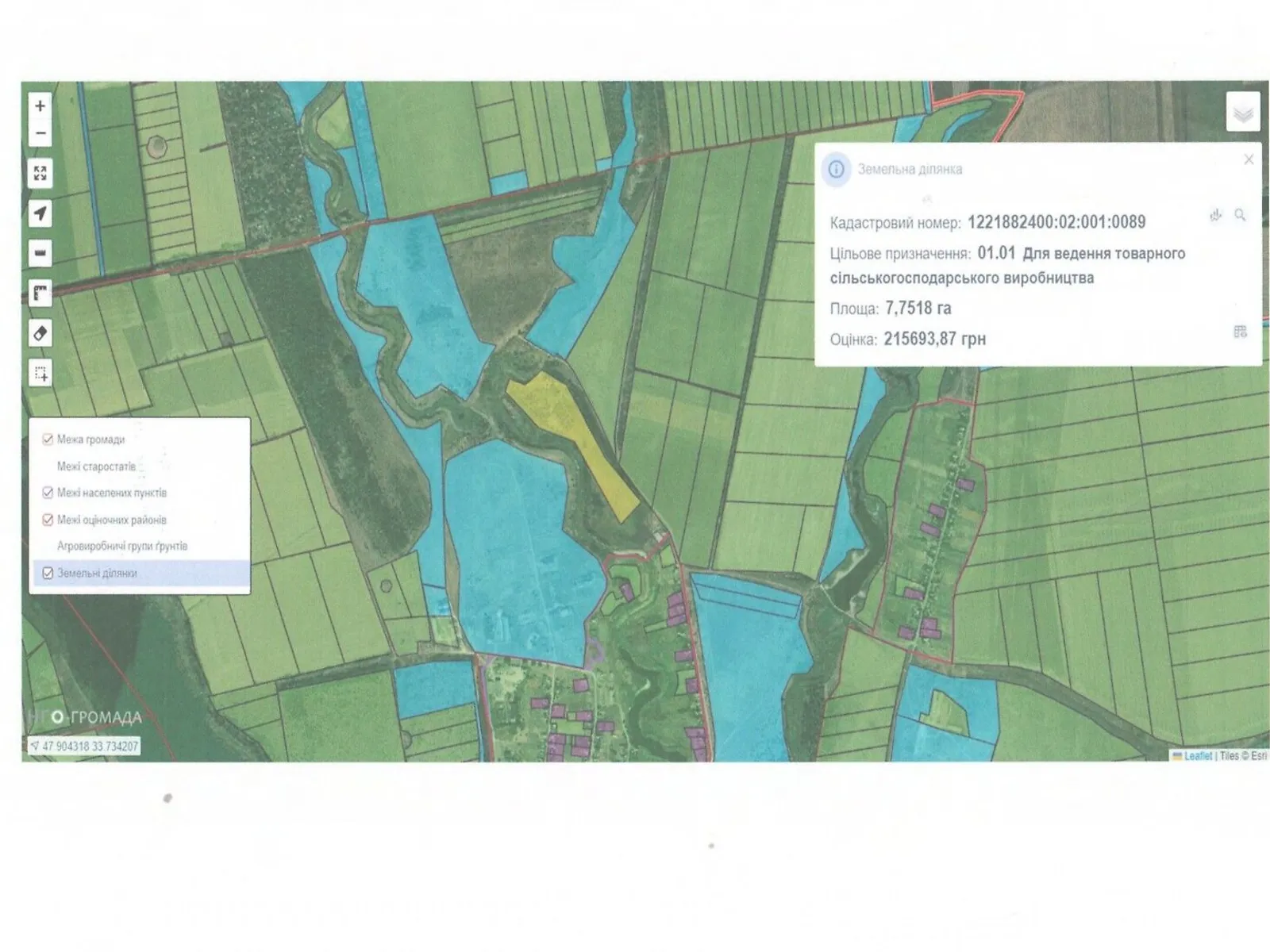Zoom in with the plus button
The height and width of the screenshot is (952, 1270).
click(40, 106)
